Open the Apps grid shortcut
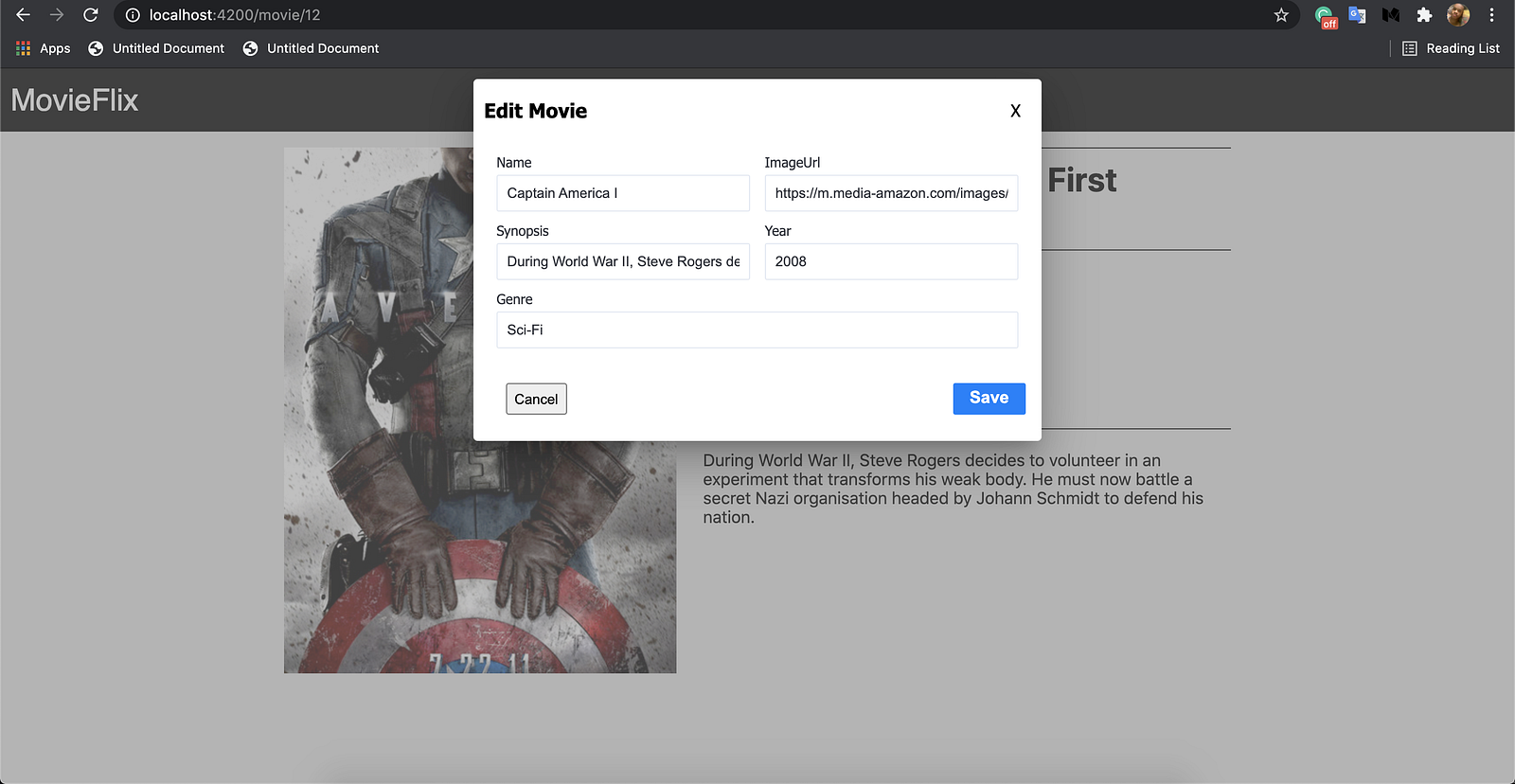This screenshot has height=784, width=1515. [x=44, y=48]
